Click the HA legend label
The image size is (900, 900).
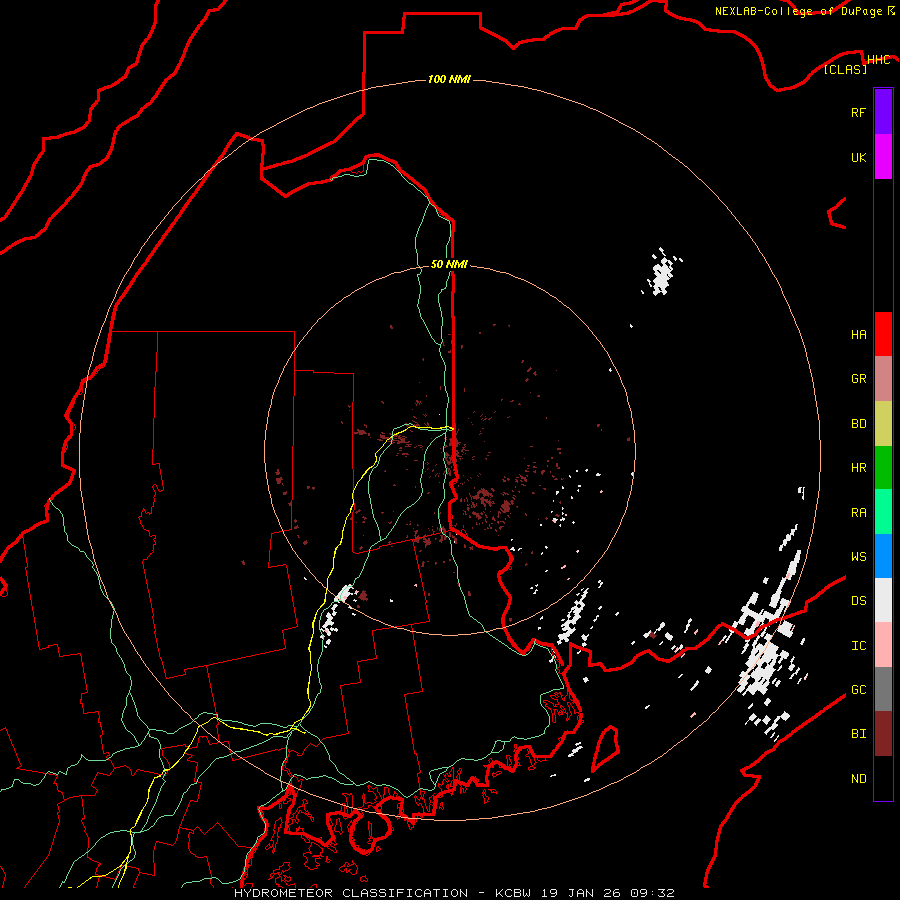tap(858, 334)
